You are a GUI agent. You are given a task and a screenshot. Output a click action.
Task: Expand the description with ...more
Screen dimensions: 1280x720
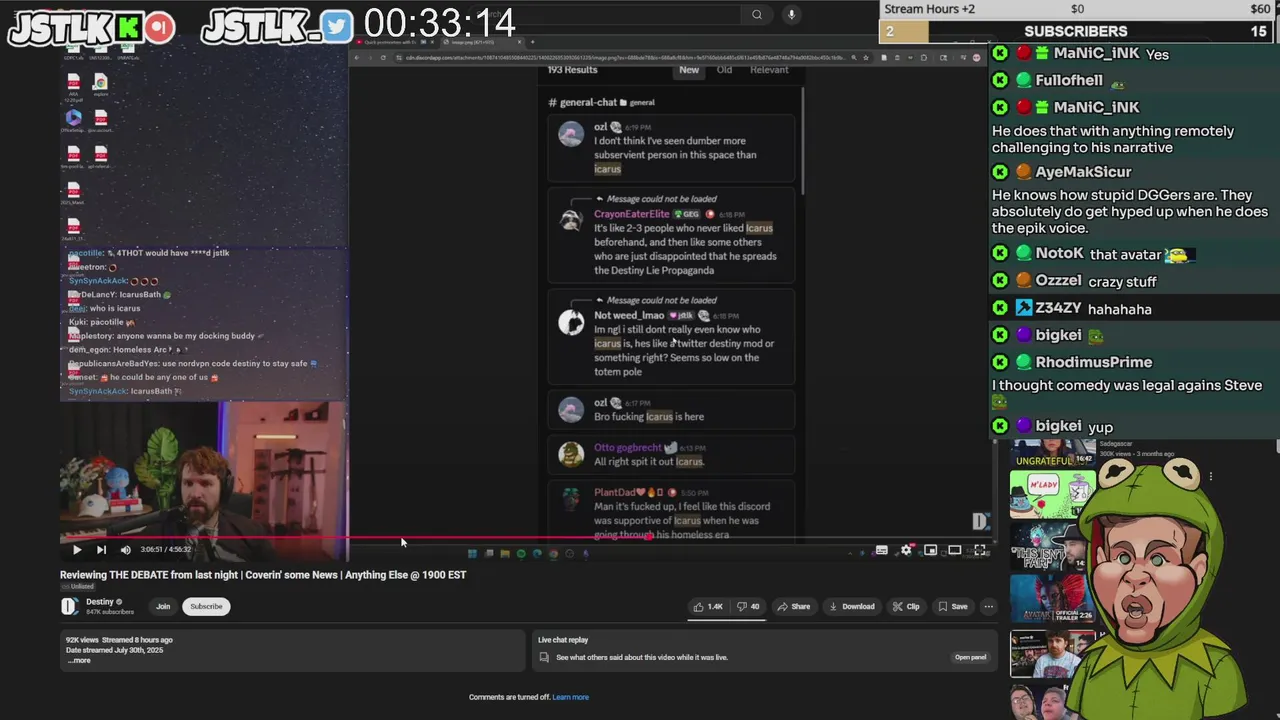click(x=79, y=660)
